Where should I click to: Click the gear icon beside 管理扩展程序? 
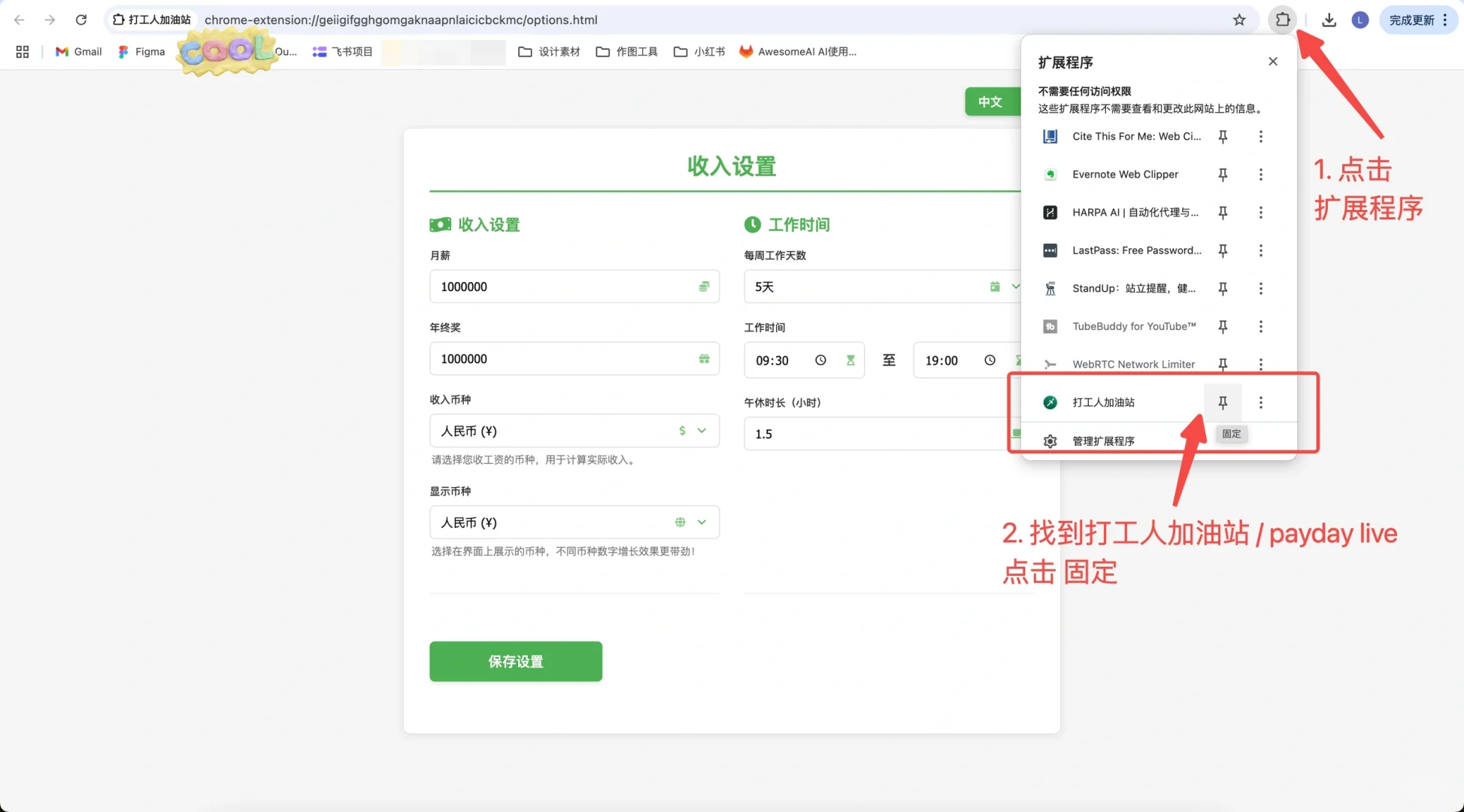pos(1050,441)
